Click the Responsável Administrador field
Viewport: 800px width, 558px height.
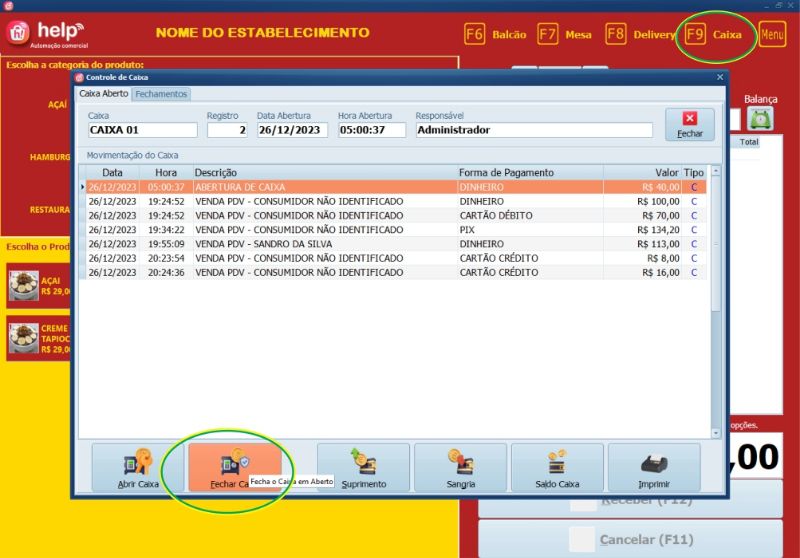point(533,130)
